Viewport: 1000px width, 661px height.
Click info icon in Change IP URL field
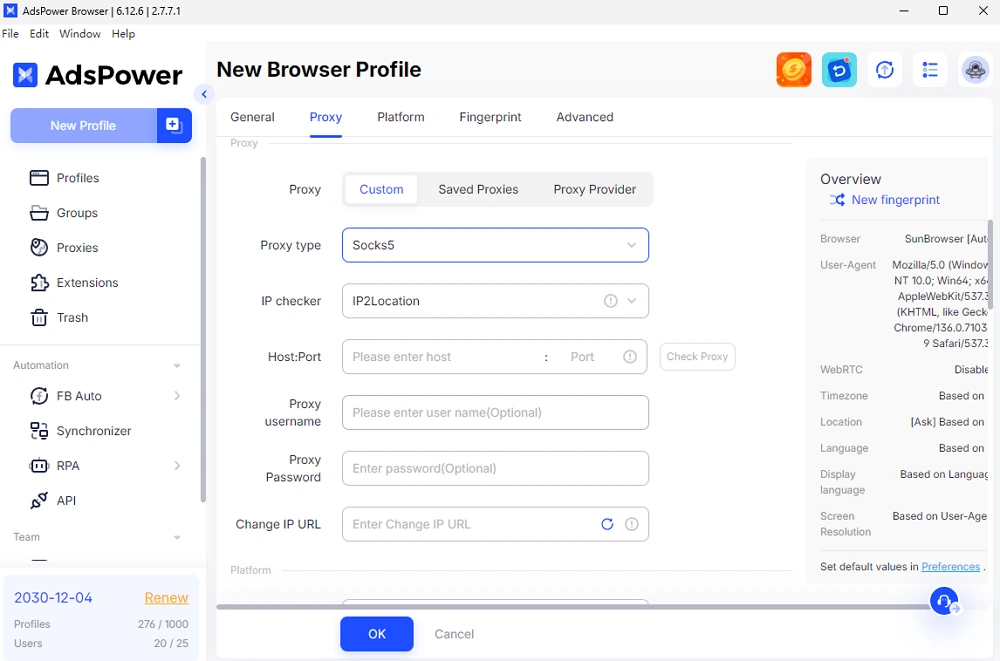[x=631, y=524]
